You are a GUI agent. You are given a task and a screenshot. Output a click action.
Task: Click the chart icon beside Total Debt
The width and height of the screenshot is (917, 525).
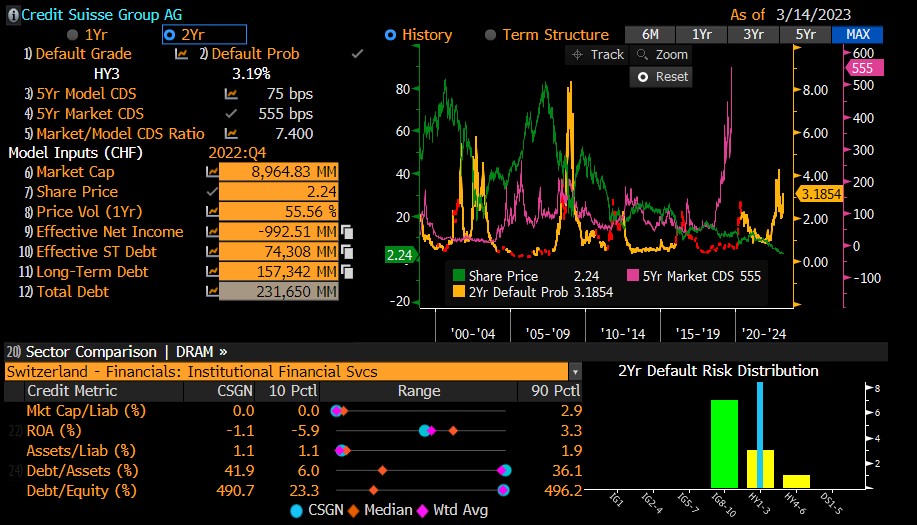tap(212, 292)
